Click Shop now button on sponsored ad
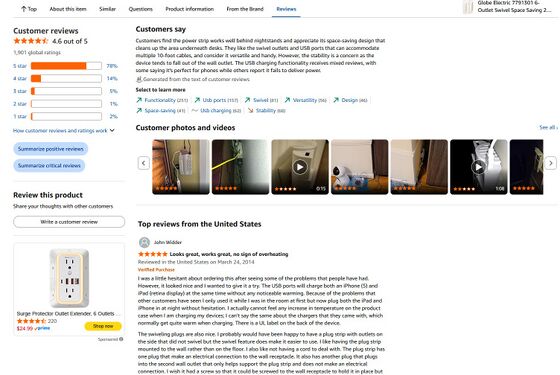This screenshot has width=560, height=375. coord(103,326)
